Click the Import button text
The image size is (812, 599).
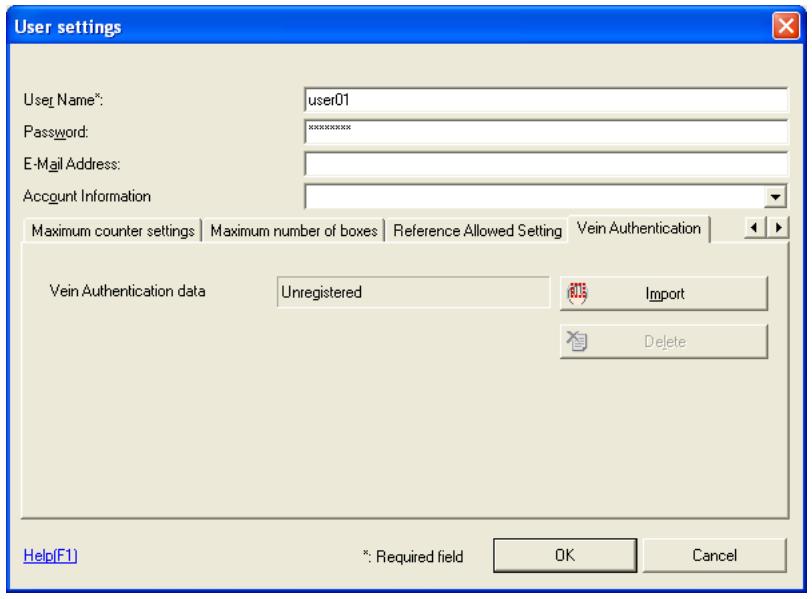(664, 294)
